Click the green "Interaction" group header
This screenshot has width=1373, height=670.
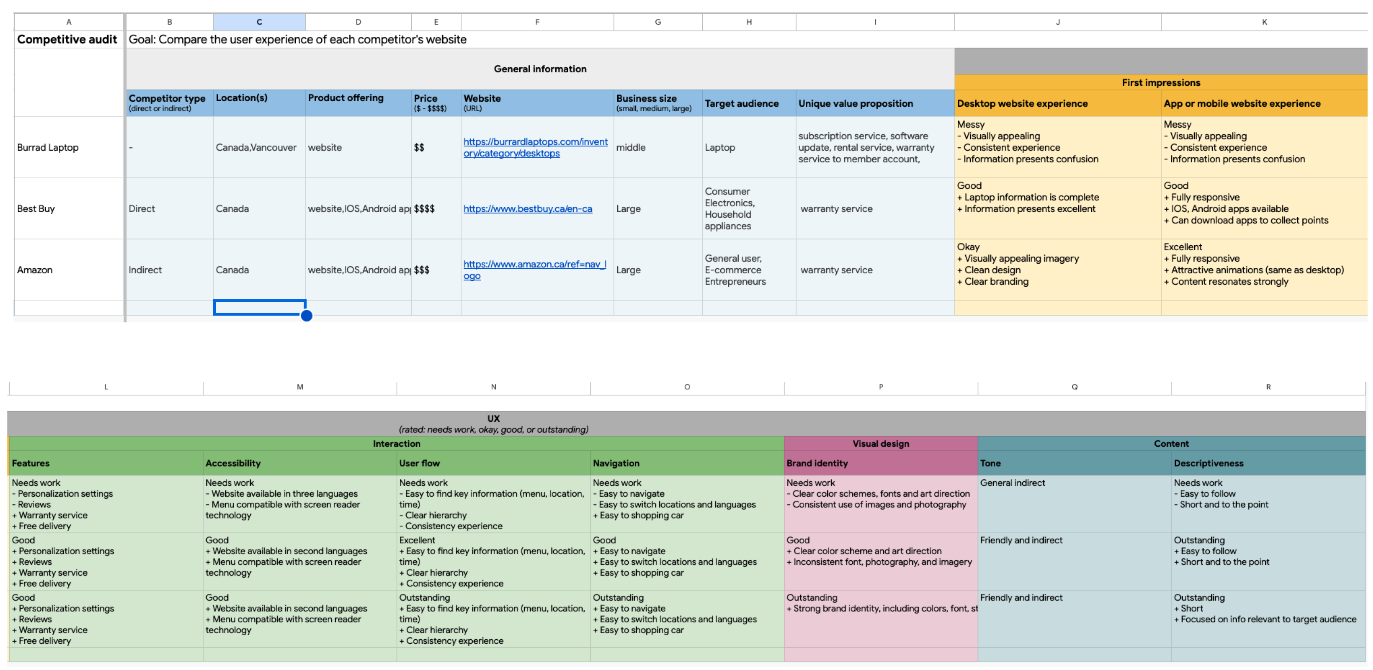[x=397, y=443]
